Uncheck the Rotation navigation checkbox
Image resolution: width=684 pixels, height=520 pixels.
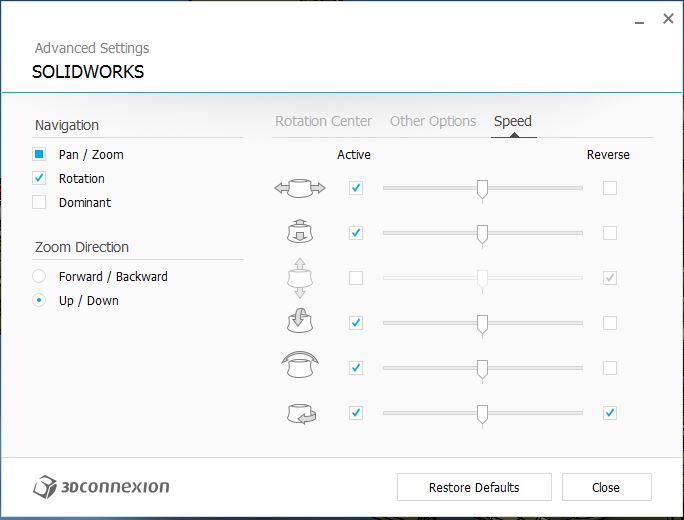[x=39, y=178]
